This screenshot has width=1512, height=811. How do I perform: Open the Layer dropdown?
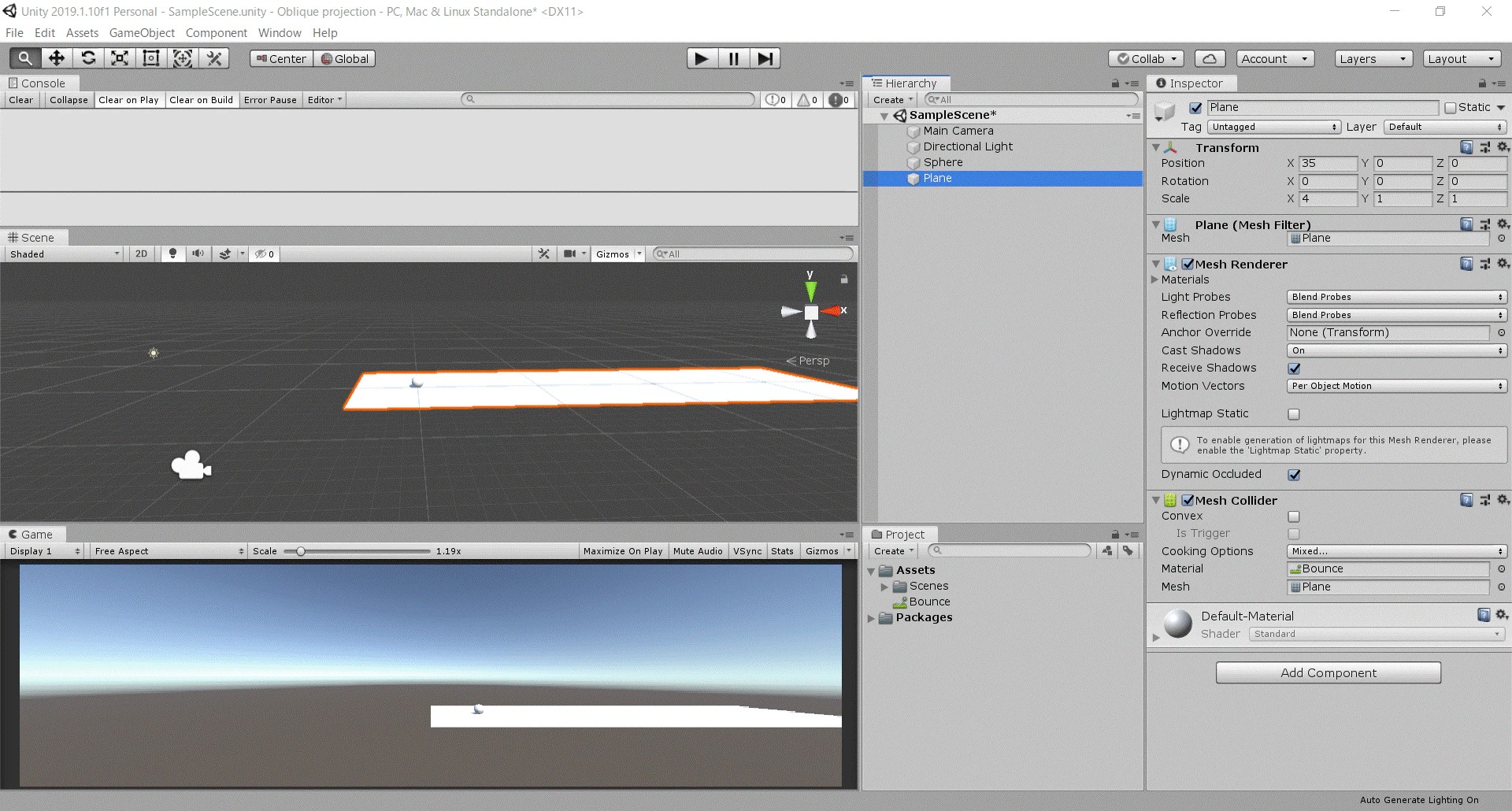[x=1445, y=127]
